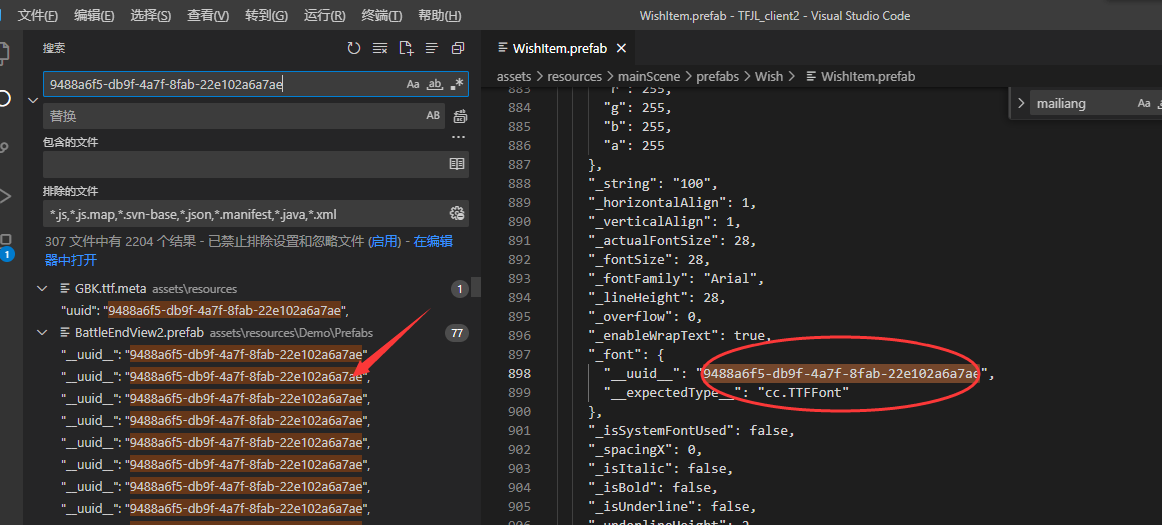The height and width of the screenshot is (525, 1162).
Task: Click the WishItem.prefab breadcrumb
Action: point(860,76)
